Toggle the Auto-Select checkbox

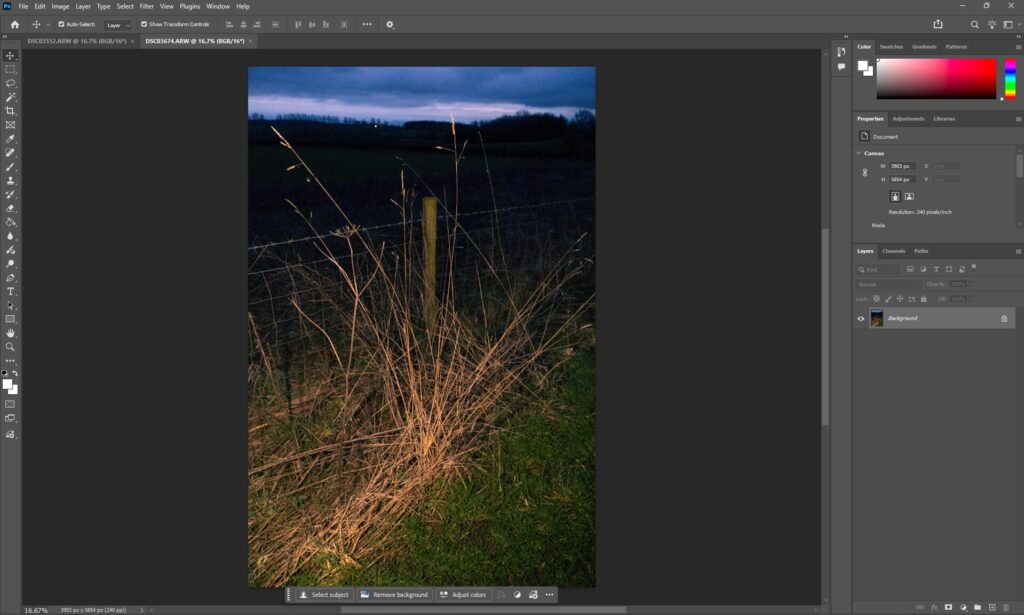point(62,24)
